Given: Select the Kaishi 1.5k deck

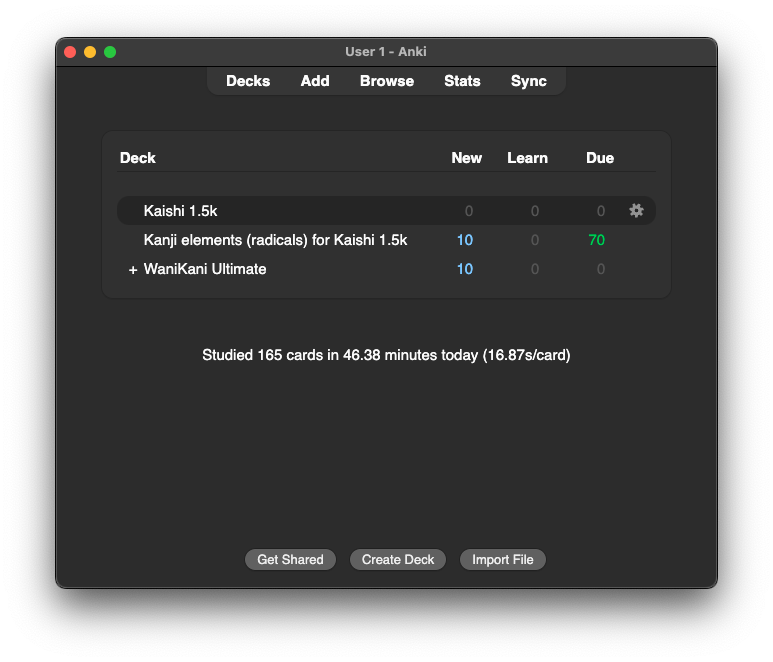Looking at the screenshot, I should click(x=180, y=211).
